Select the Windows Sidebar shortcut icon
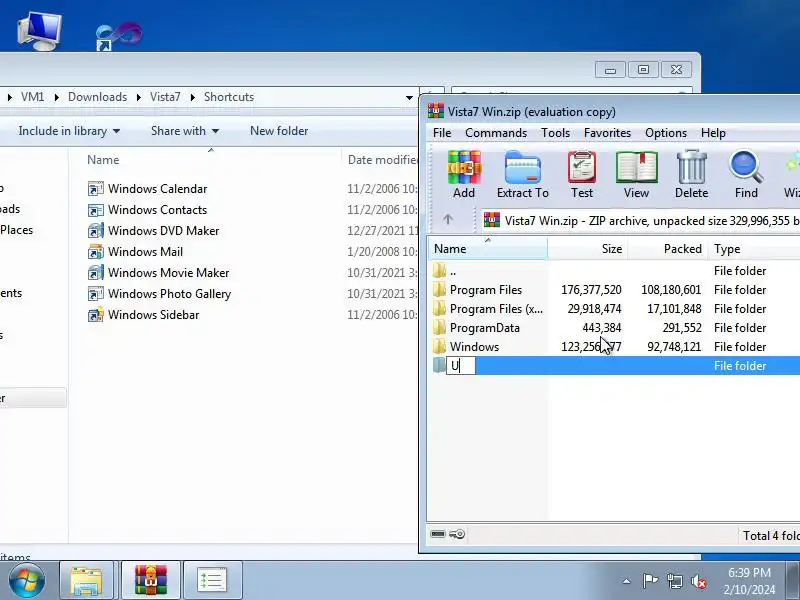The height and width of the screenshot is (600, 800). point(95,315)
